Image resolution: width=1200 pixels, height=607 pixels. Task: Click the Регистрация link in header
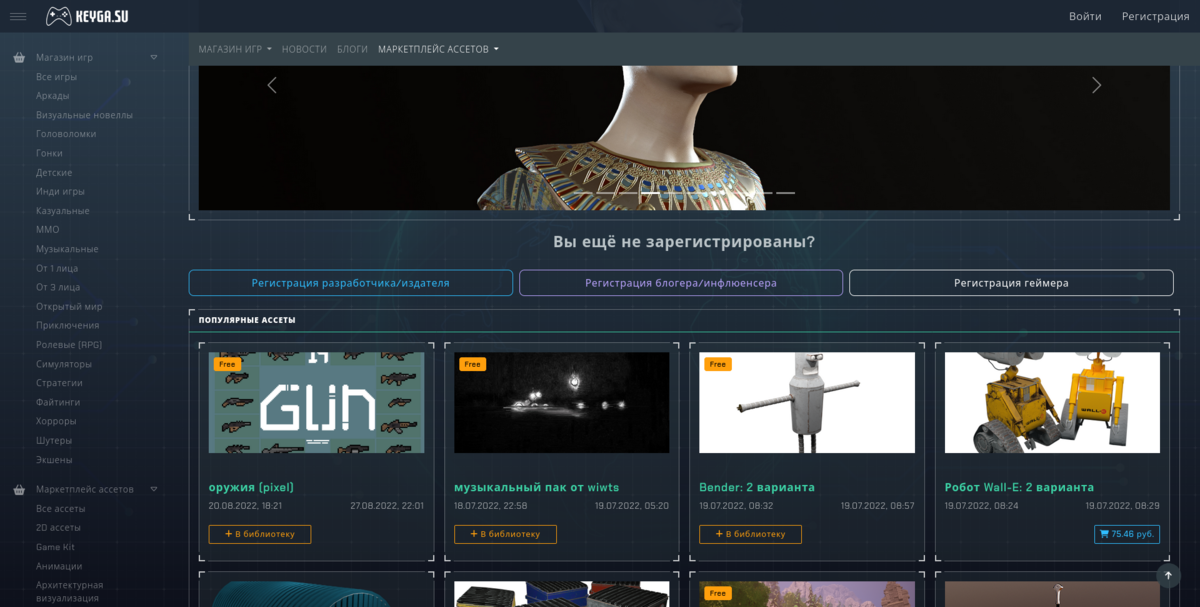tap(1155, 16)
